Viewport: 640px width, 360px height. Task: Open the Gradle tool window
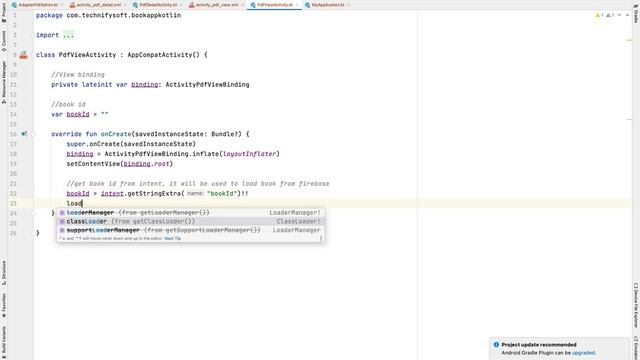pyautogui.click(x=636, y=12)
